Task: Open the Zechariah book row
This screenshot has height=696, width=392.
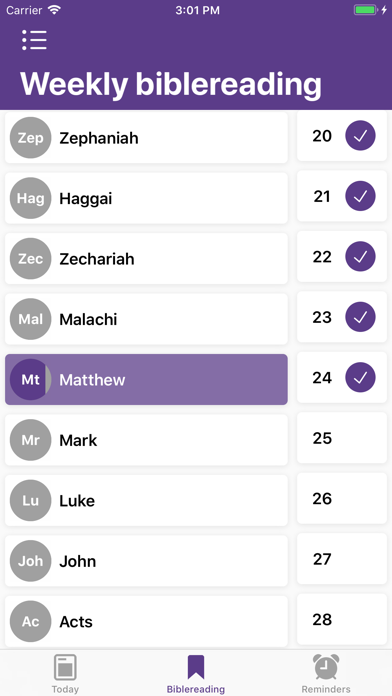Action: click(x=147, y=258)
